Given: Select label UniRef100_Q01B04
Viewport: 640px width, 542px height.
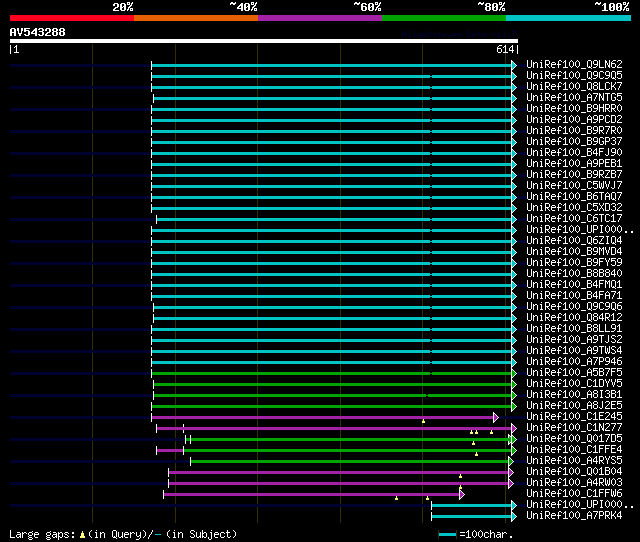Looking at the screenshot, I should [574, 472].
